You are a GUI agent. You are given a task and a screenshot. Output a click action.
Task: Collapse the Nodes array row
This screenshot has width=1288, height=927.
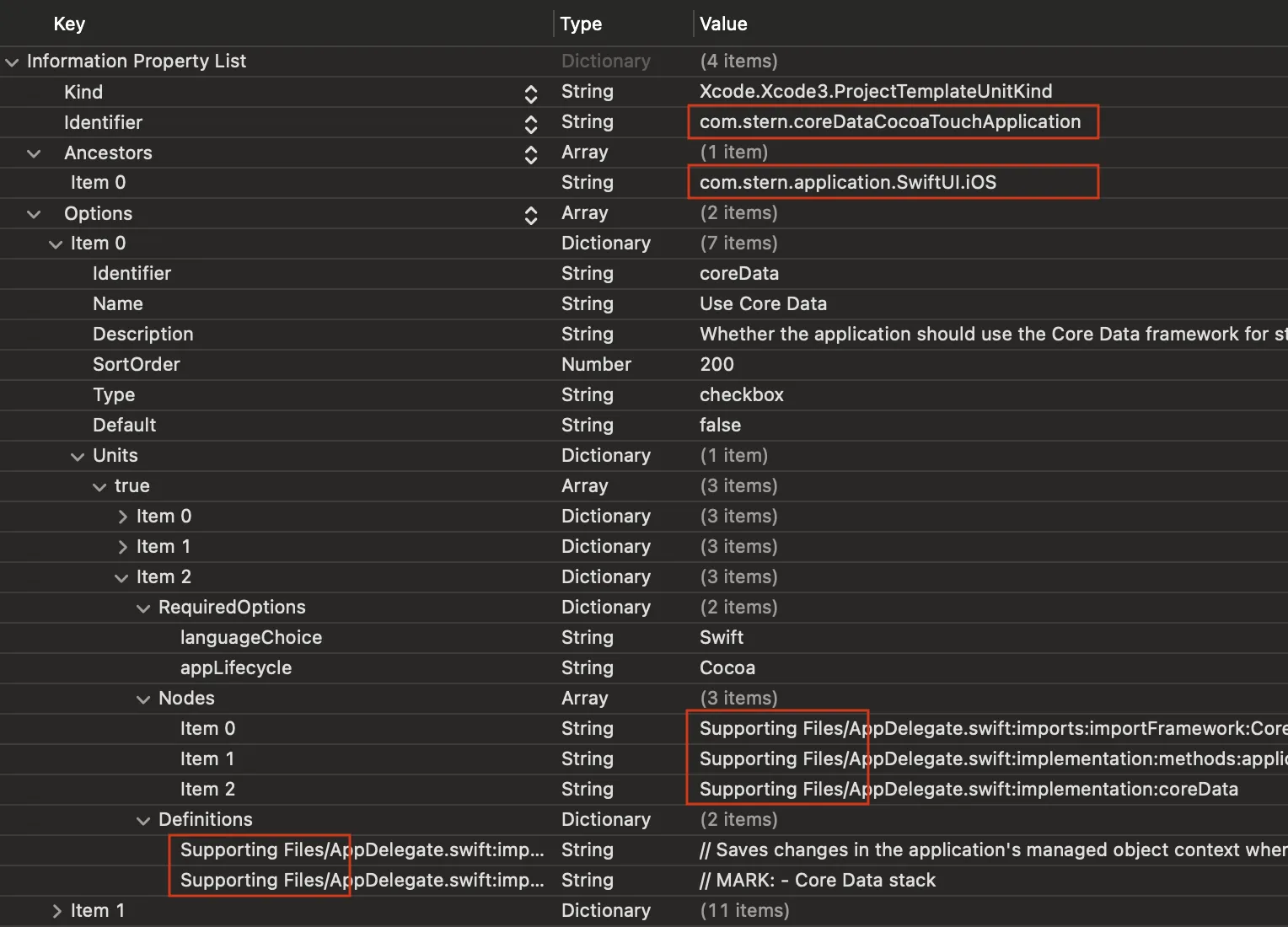143,699
